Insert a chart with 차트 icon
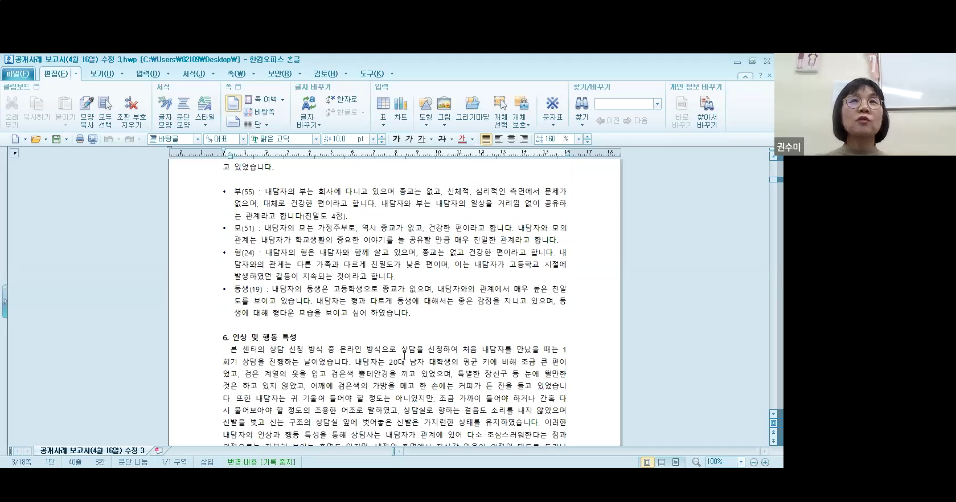Screen dimensions: 956x502 point(401,108)
